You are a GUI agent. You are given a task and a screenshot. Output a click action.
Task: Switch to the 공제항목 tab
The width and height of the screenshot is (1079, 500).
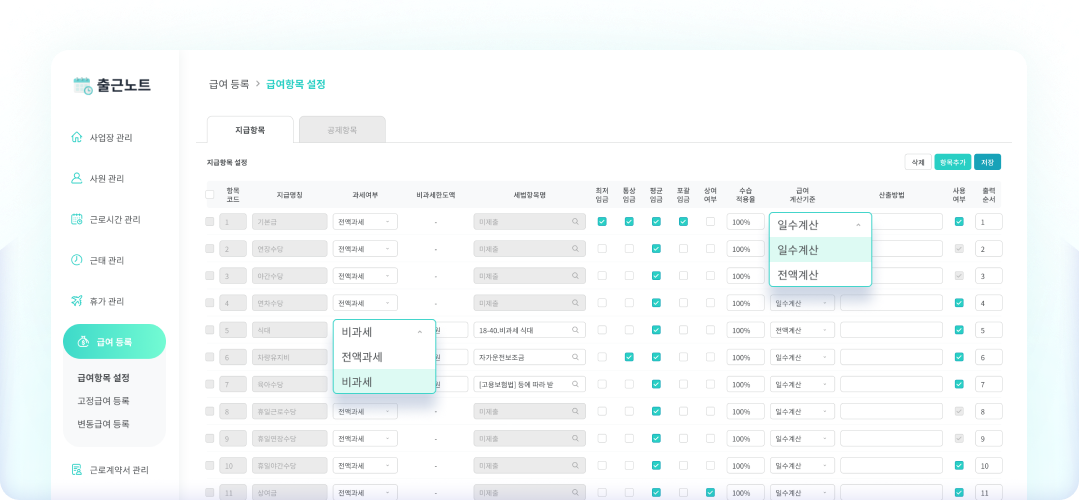342,130
